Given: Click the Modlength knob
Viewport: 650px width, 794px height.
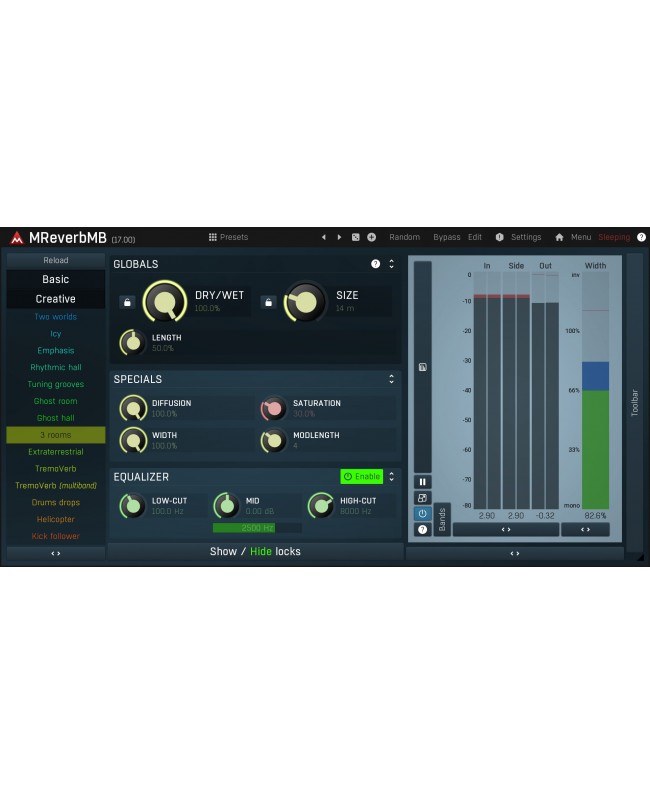Looking at the screenshot, I should coord(274,440).
